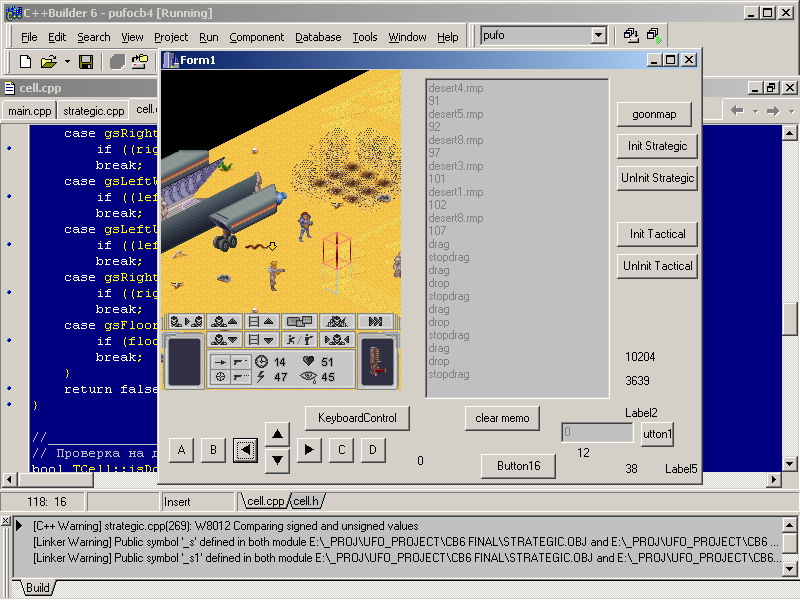Switch to the strategic.cpp editor tab

93,111
